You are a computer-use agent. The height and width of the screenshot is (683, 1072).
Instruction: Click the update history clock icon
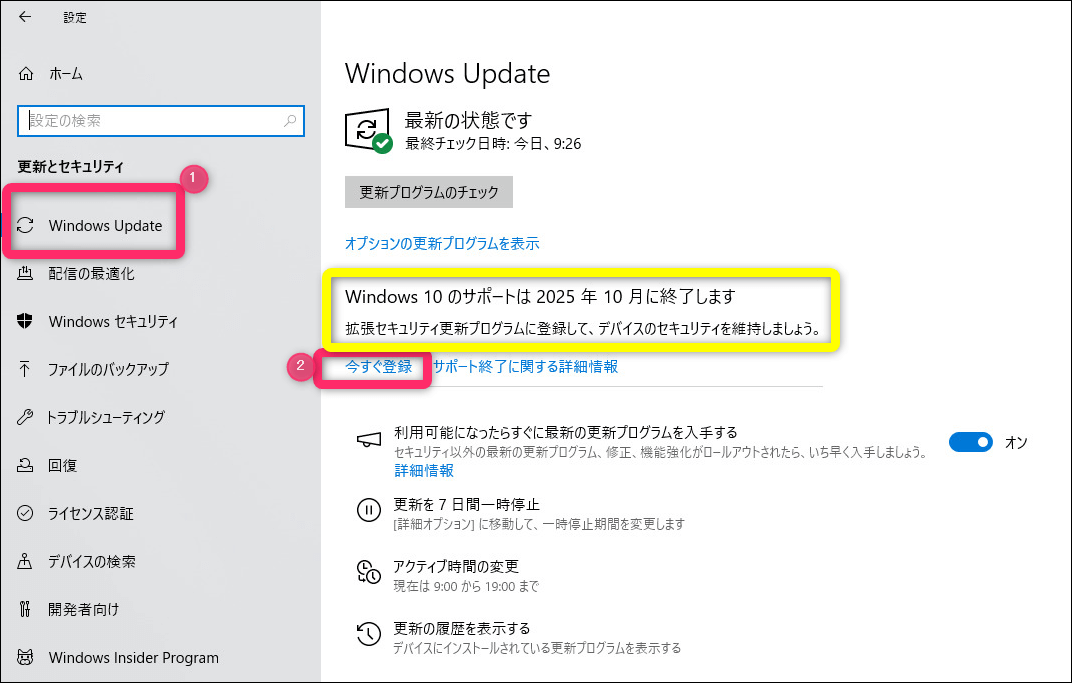(368, 634)
